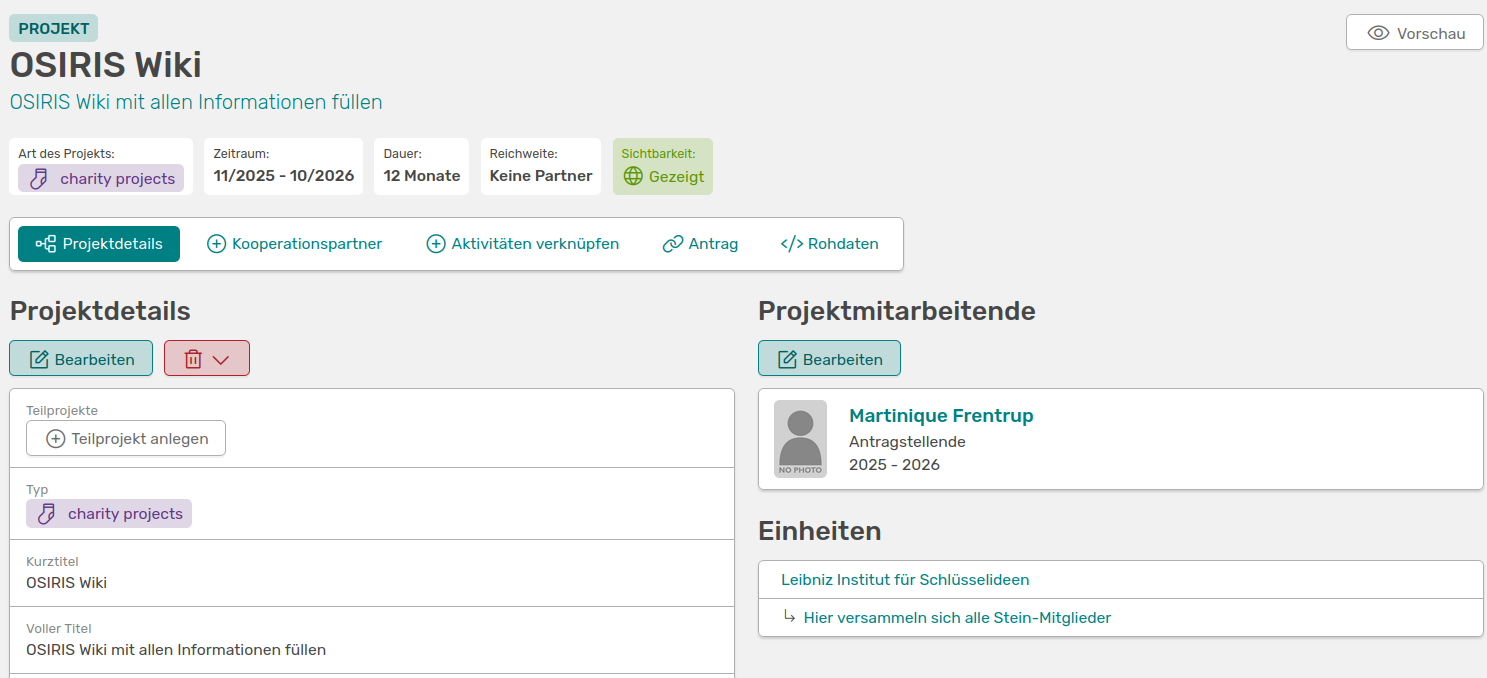Click the pencil icon in the Projektdetails Bearbeiten button
1487x678 pixels.
coord(39,359)
